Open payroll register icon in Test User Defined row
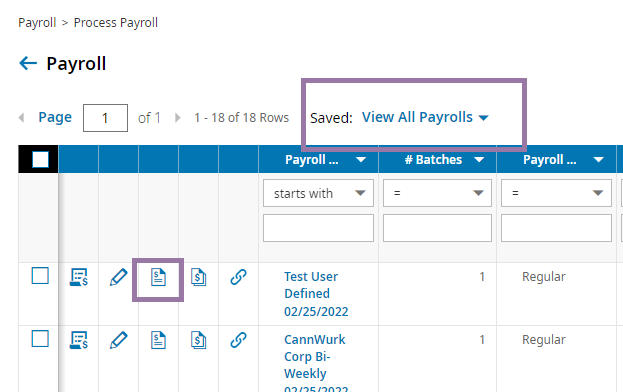Screen dimensions: 623x392 point(79,277)
